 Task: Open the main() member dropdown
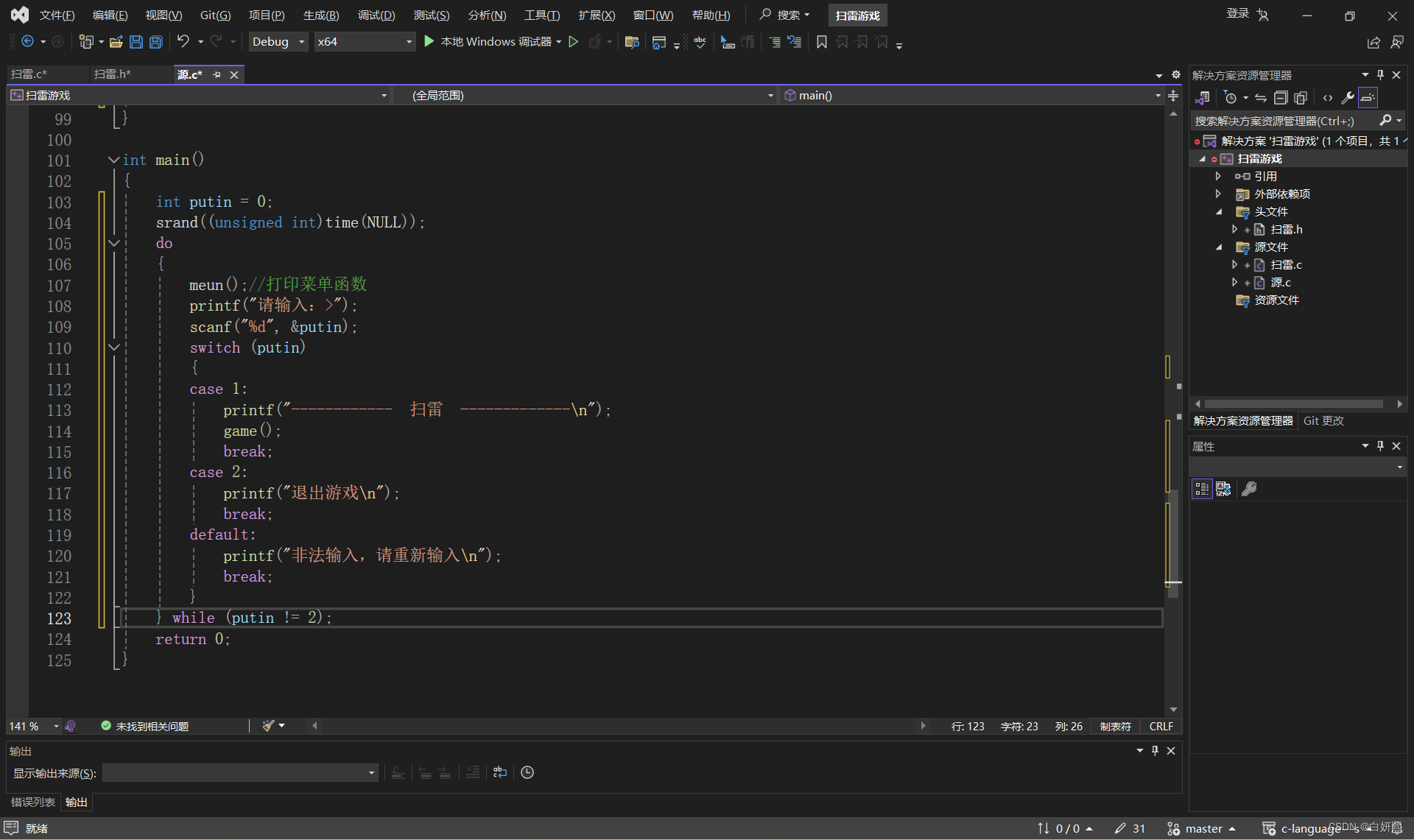(972, 96)
